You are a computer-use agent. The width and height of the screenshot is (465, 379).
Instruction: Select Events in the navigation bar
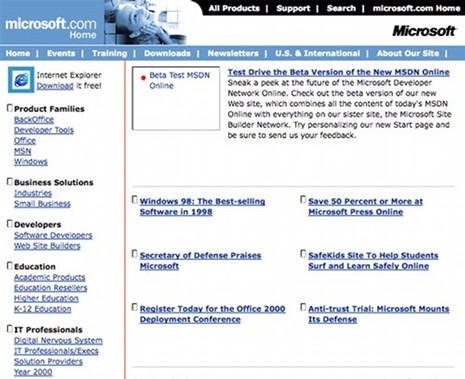coord(61,53)
